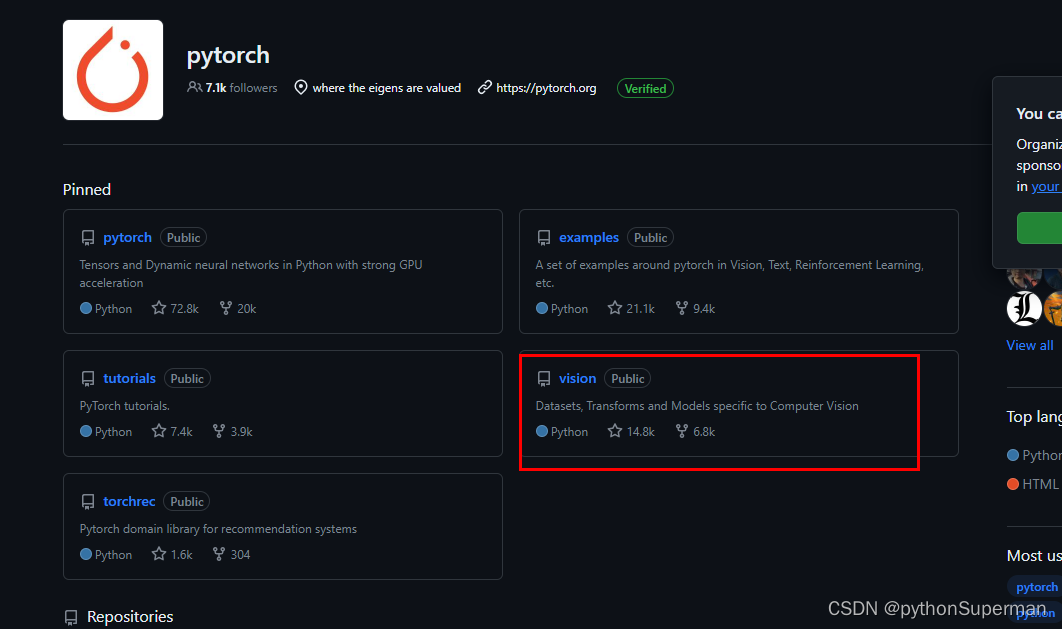Open the torchrec repository link
Viewport: 1062px width, 629px height.
[129, 502]
